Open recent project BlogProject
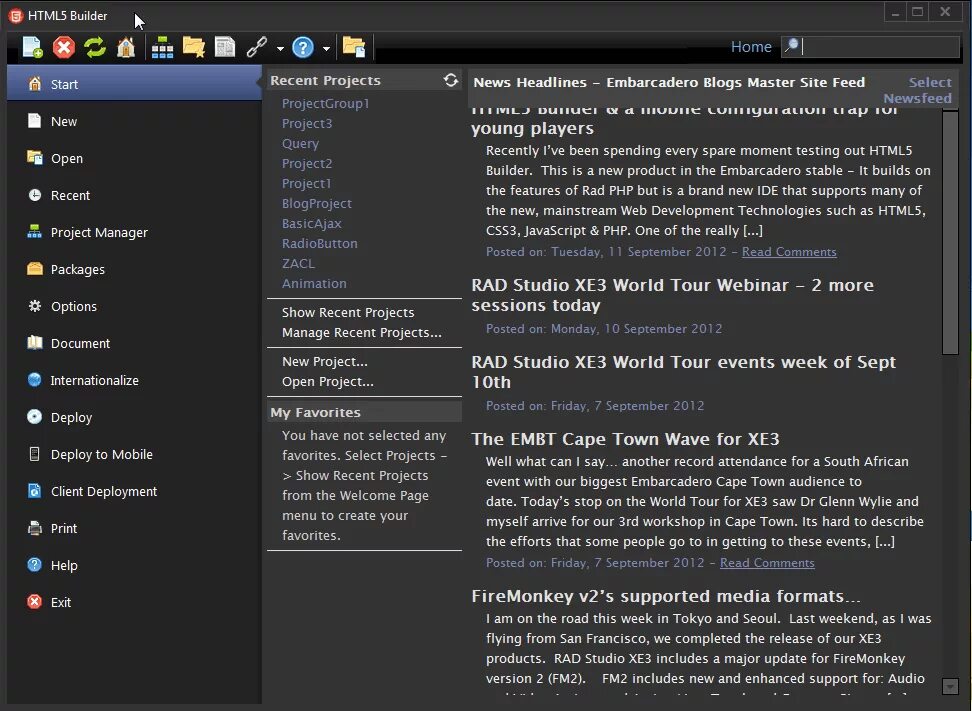 point(317,203)
